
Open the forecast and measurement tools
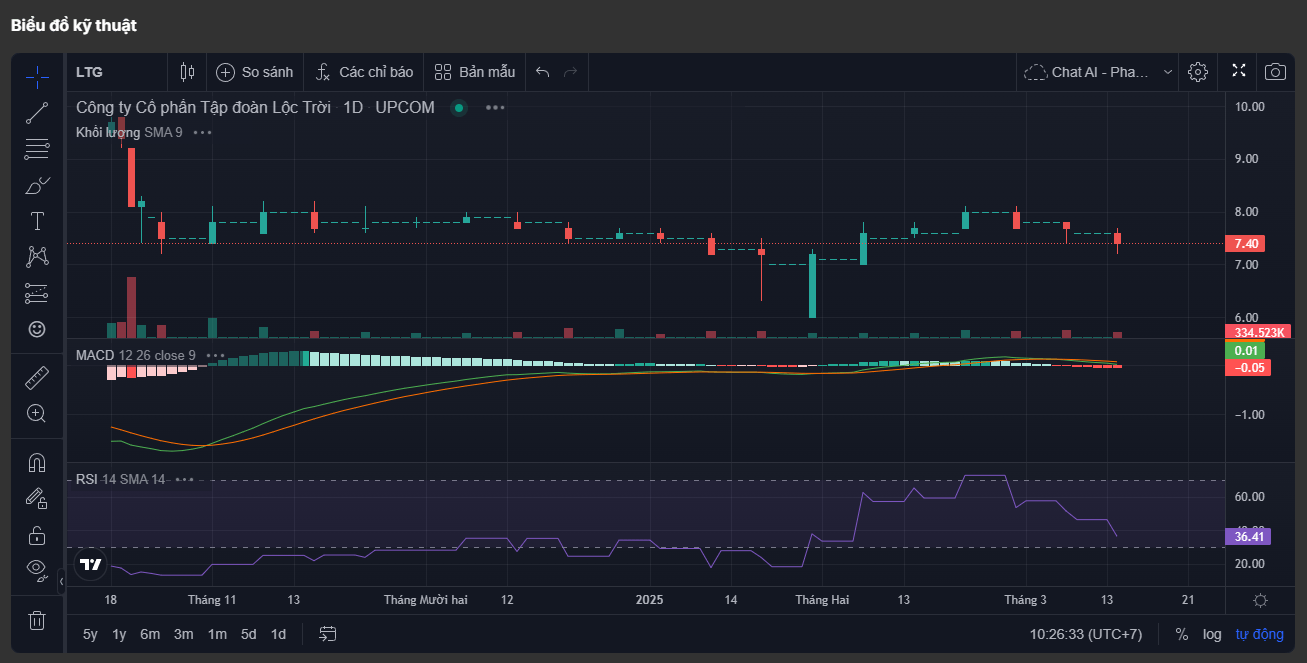[37, 293]
